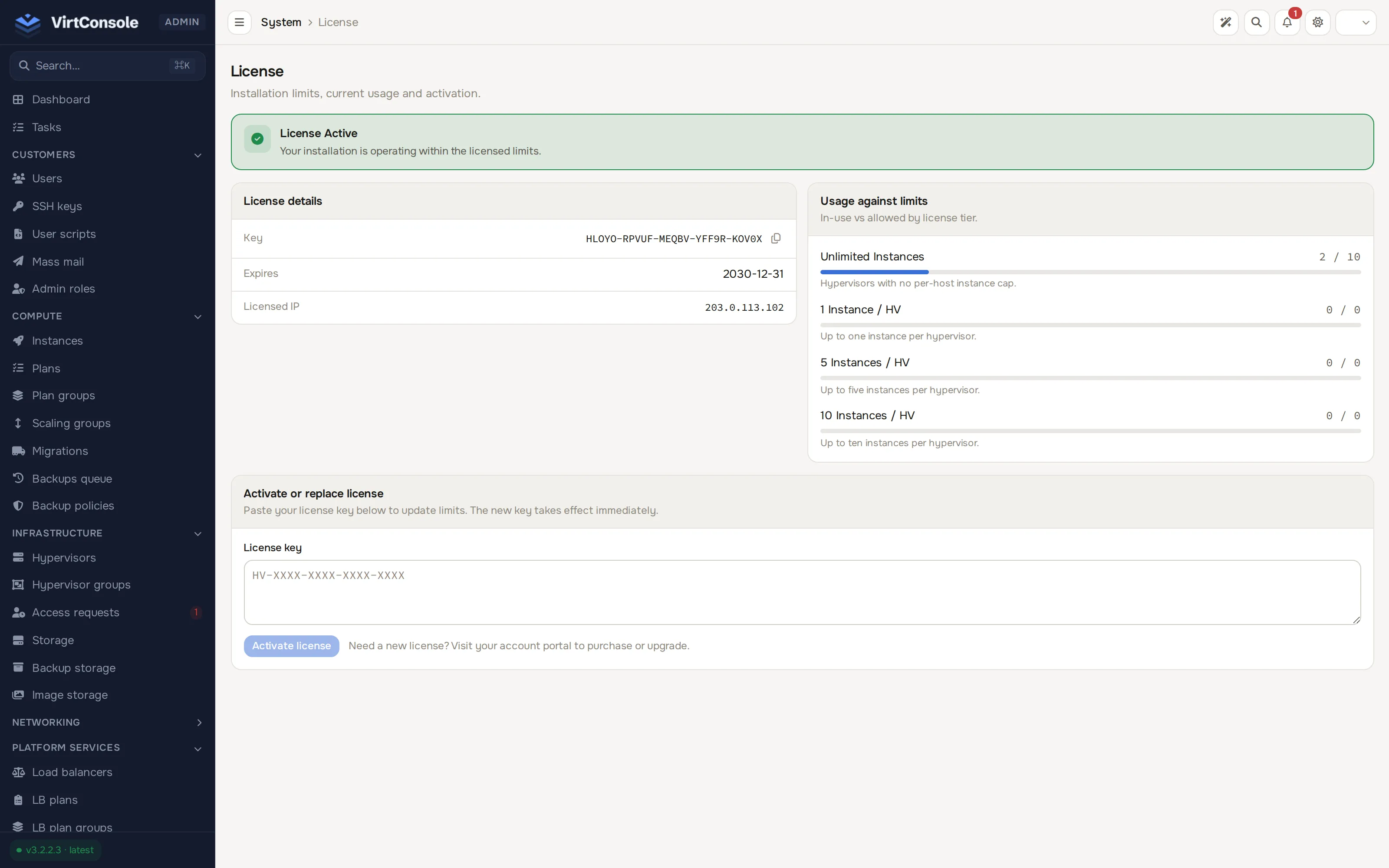Image resolution: width=1389 pixels, height=868 pixels.
Task: Open Access requests page
Action: click(107, 612)
